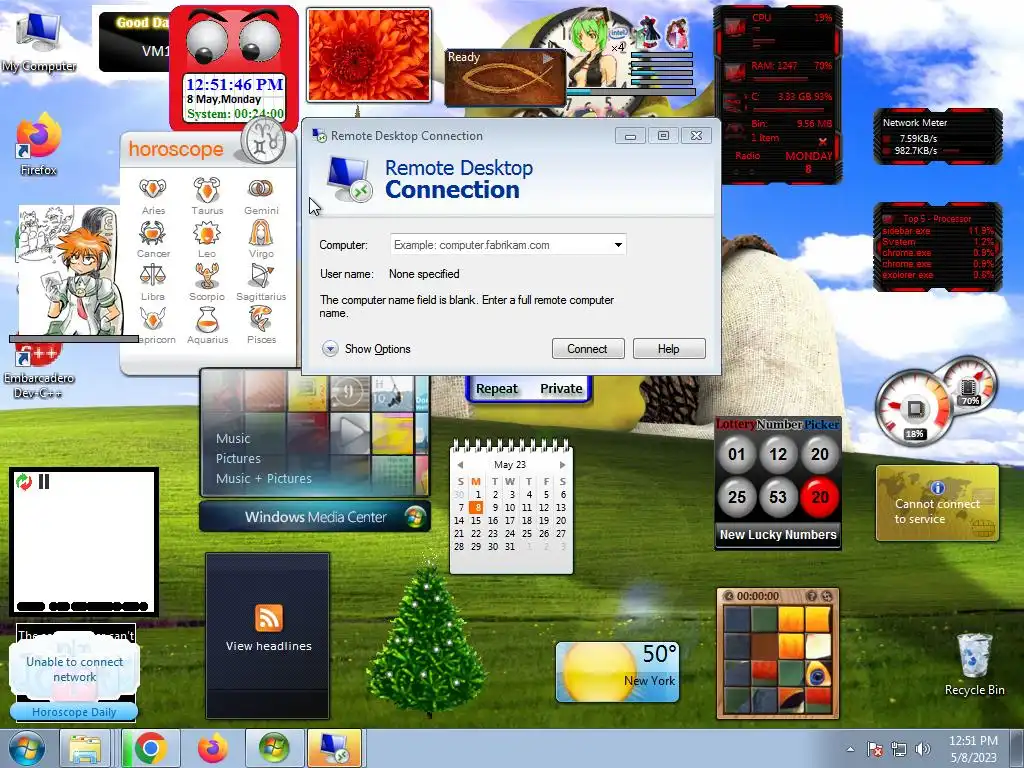The width and height of the screenshot is (1024, 768).
Task: Select the Leo sign in horoscope gadget
Action: tap(207, 239)
